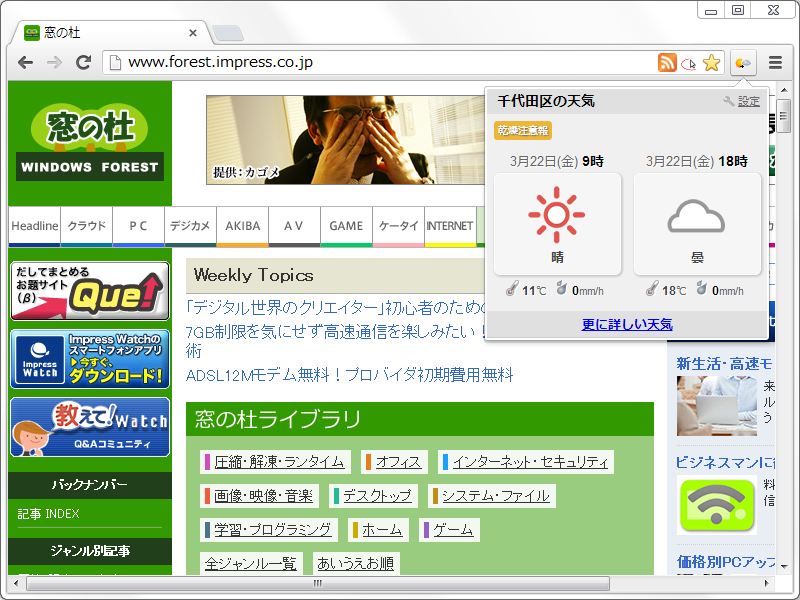The height and width of the screenshot is (600, 800).
Task: Click the Que! sidebar banner
Action: [88, 290]
